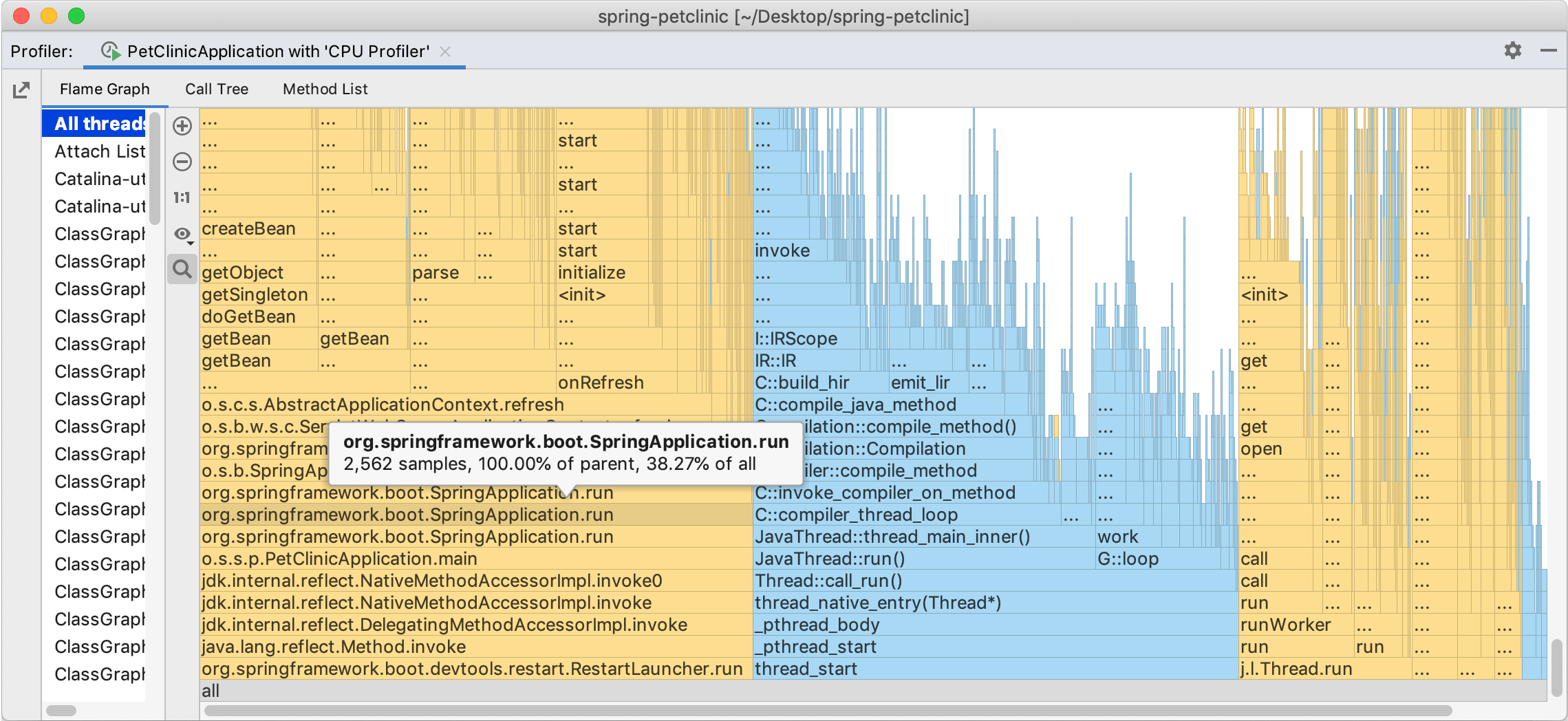Click the jdk.internal.reflect.DelegatingMethodAccessorImpl.invoke frame
Image resolution: width=1568 pixels, height=721 pixels.
[x=476, y=625]
